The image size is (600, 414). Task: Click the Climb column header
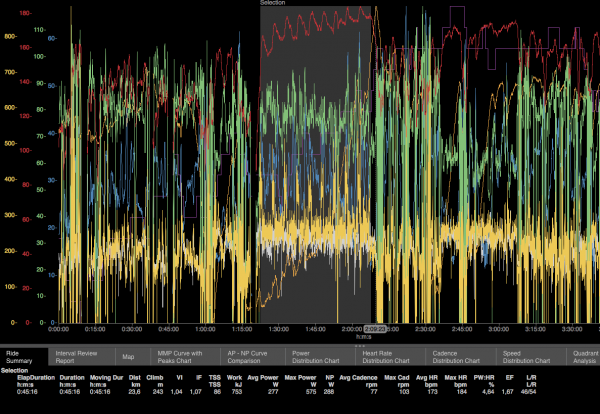pyautogui.click(x=155, y=380)
